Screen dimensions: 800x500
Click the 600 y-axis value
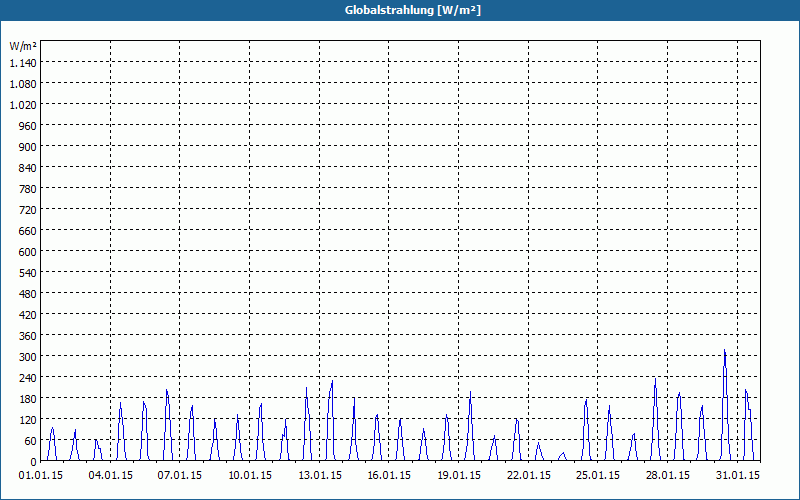[x=27, y=252]
